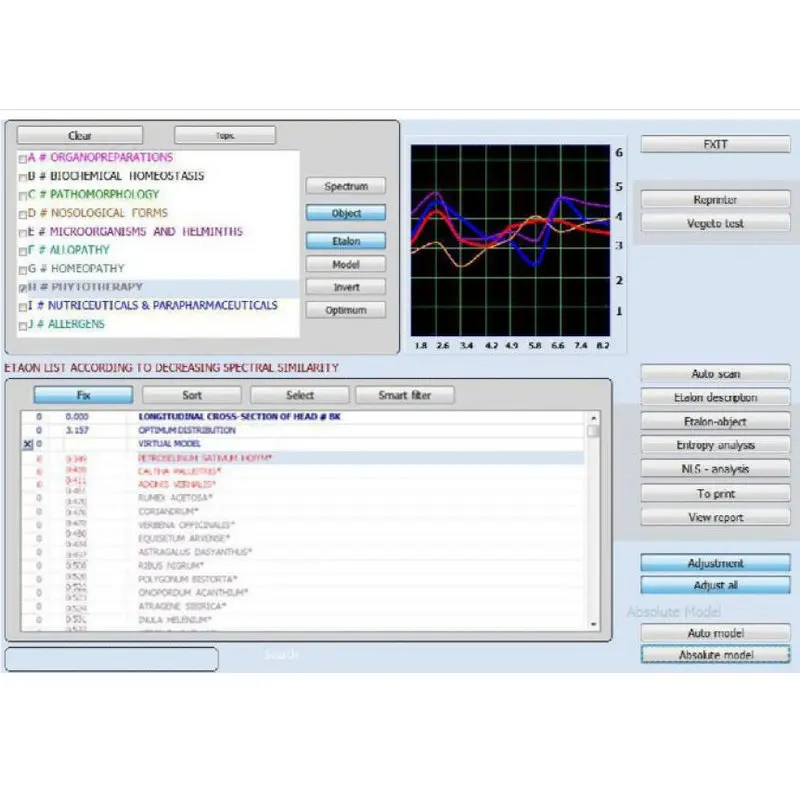The height and width of the screenshot is (800, 800).
Task: Toggle the Object button
Action: (x=346, y=213)
